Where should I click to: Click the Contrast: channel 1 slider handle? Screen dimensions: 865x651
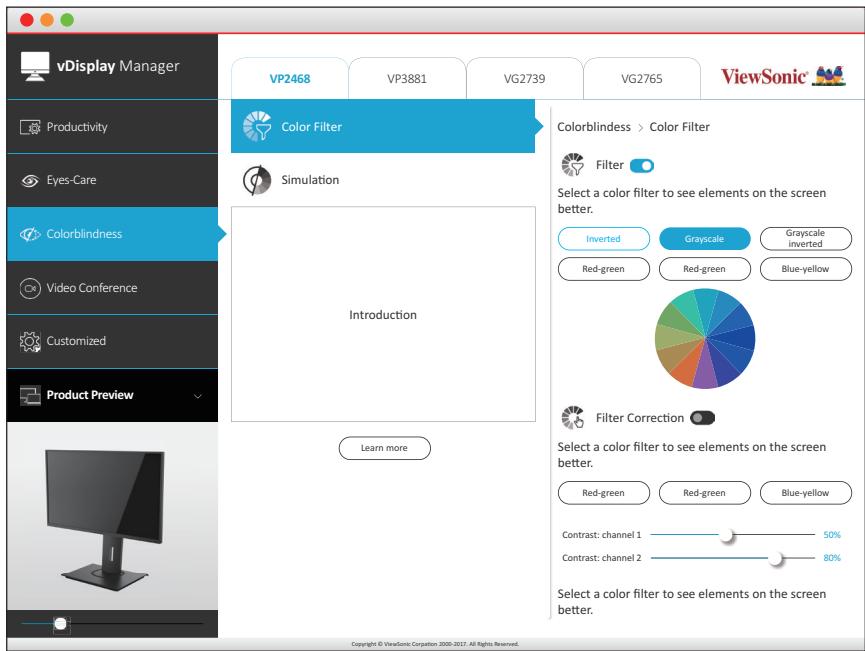727,535
